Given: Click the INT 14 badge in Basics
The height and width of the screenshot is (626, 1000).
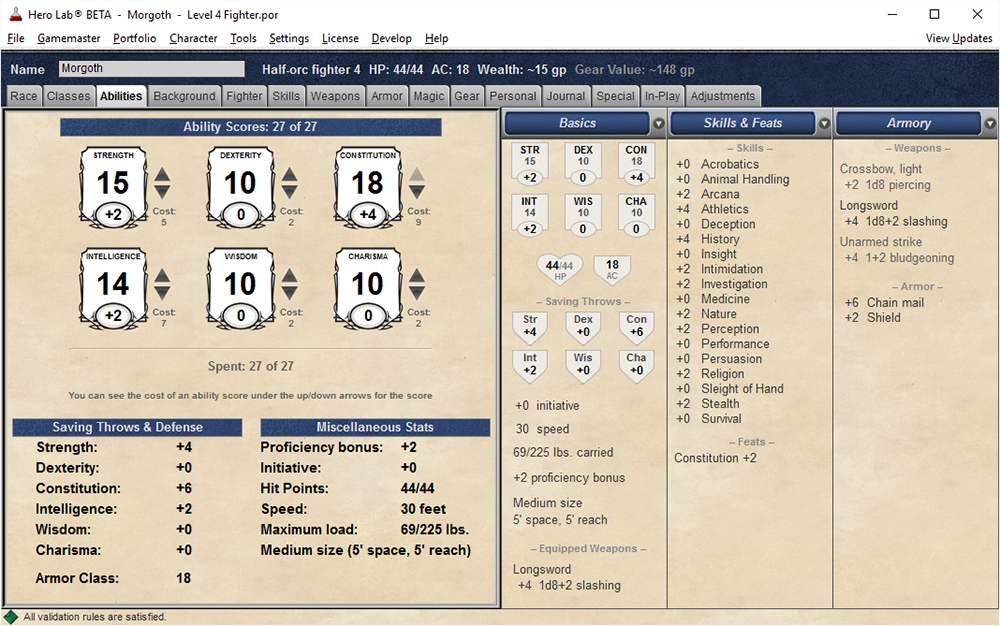Looking at the screenshot, I should coord(529,215).
